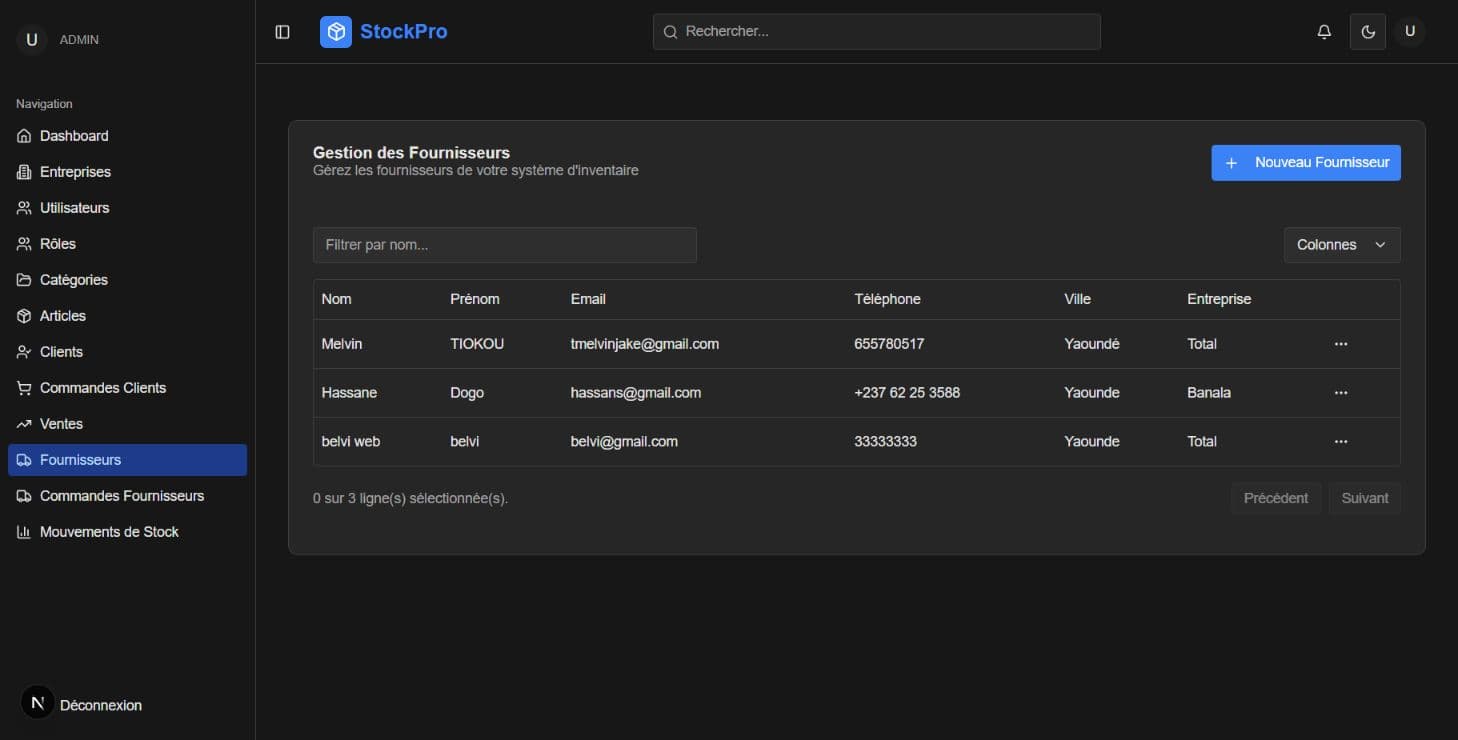
Task: Toggle the sidebar panel icon
Action: (282, 32)
